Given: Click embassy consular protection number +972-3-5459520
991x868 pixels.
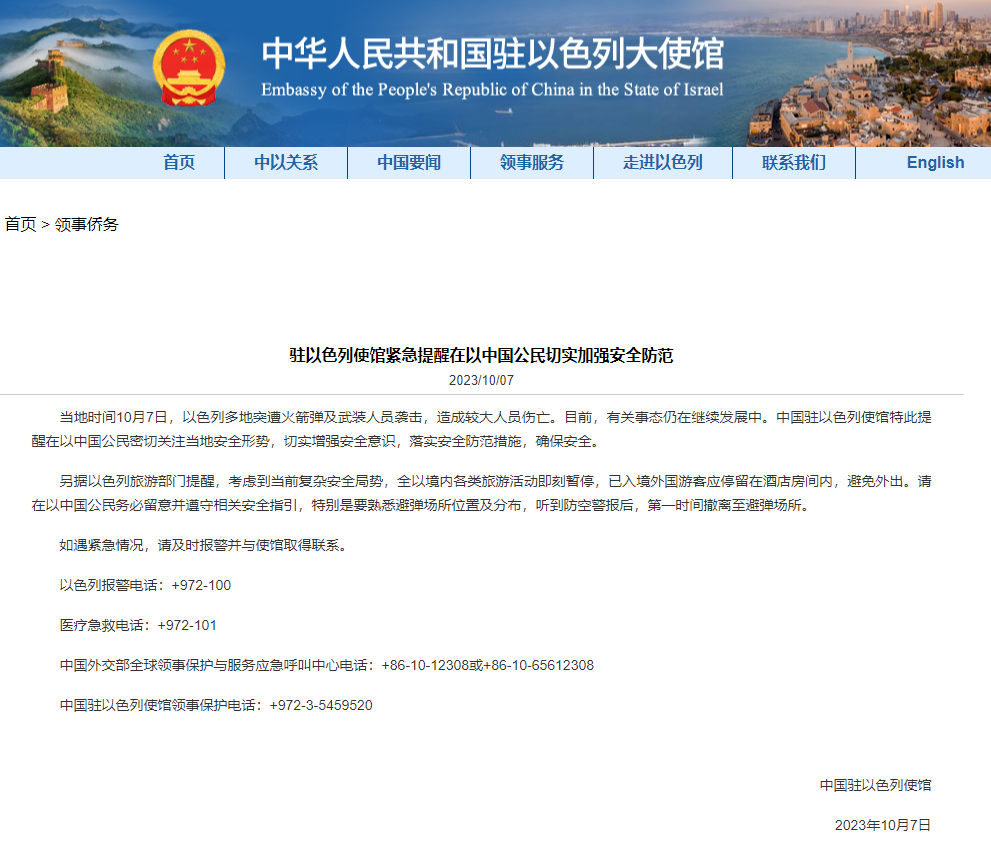Looking at the screenshot, I should click(x=321, y=705).
